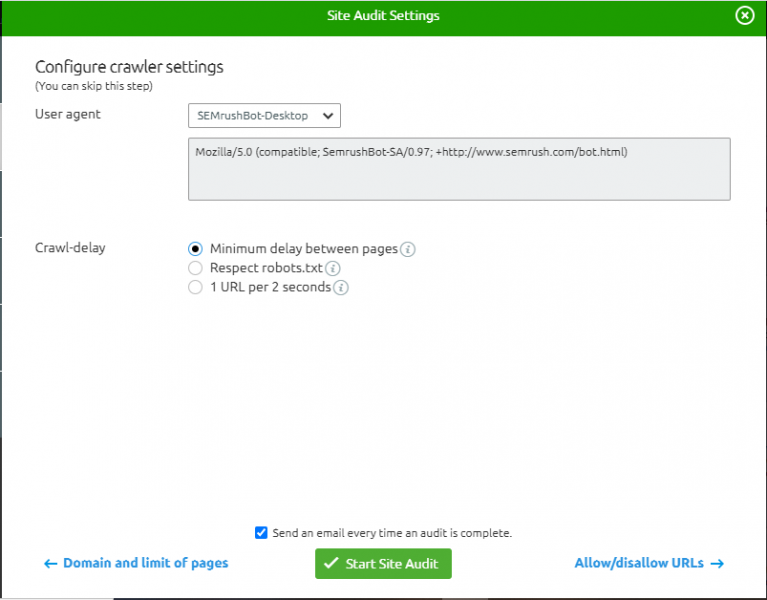Click the Mozilla/5.0 user agent string box
The image size is (767, 600).
pos(459,169)
